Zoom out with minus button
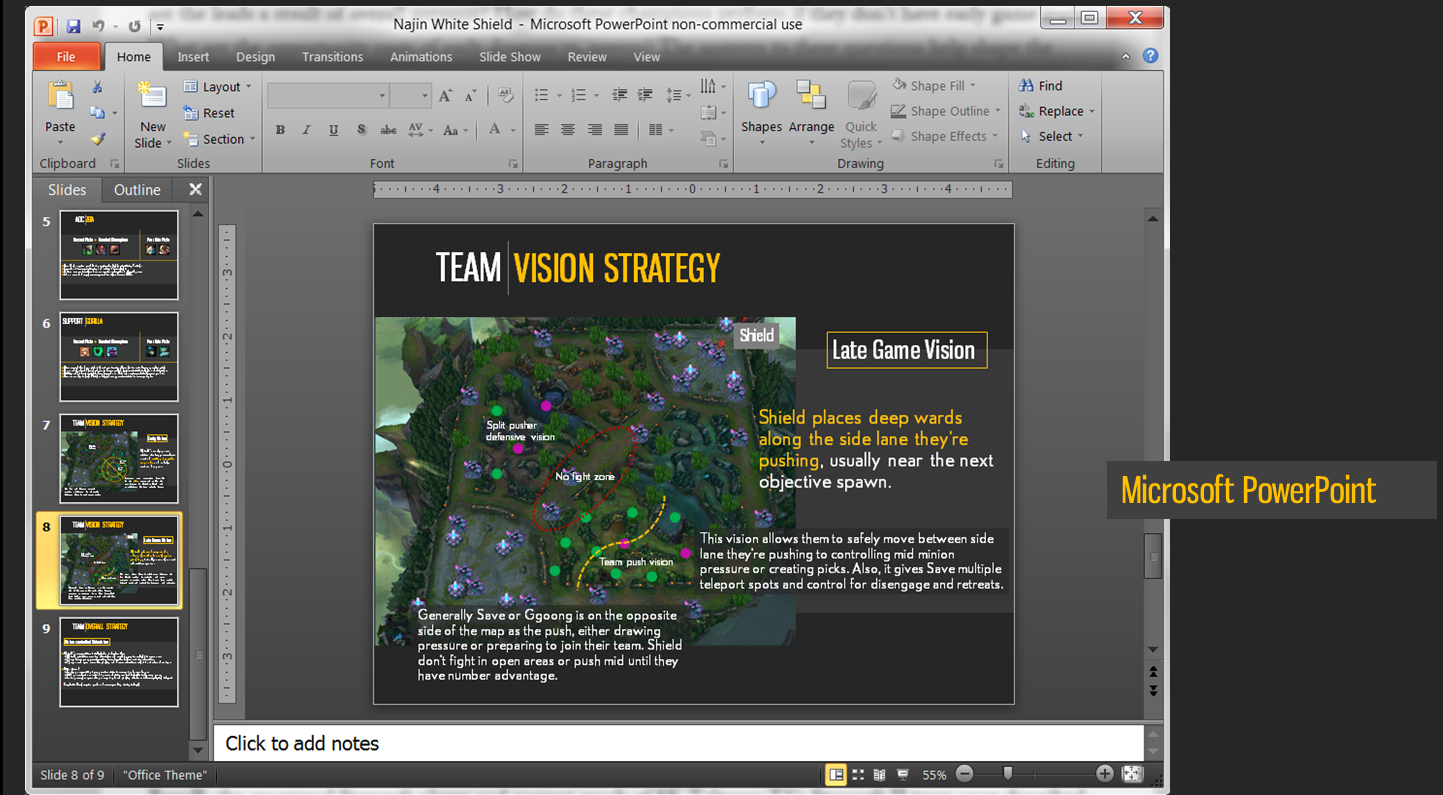The image size is (1443, 795). (x=965, y=773)
